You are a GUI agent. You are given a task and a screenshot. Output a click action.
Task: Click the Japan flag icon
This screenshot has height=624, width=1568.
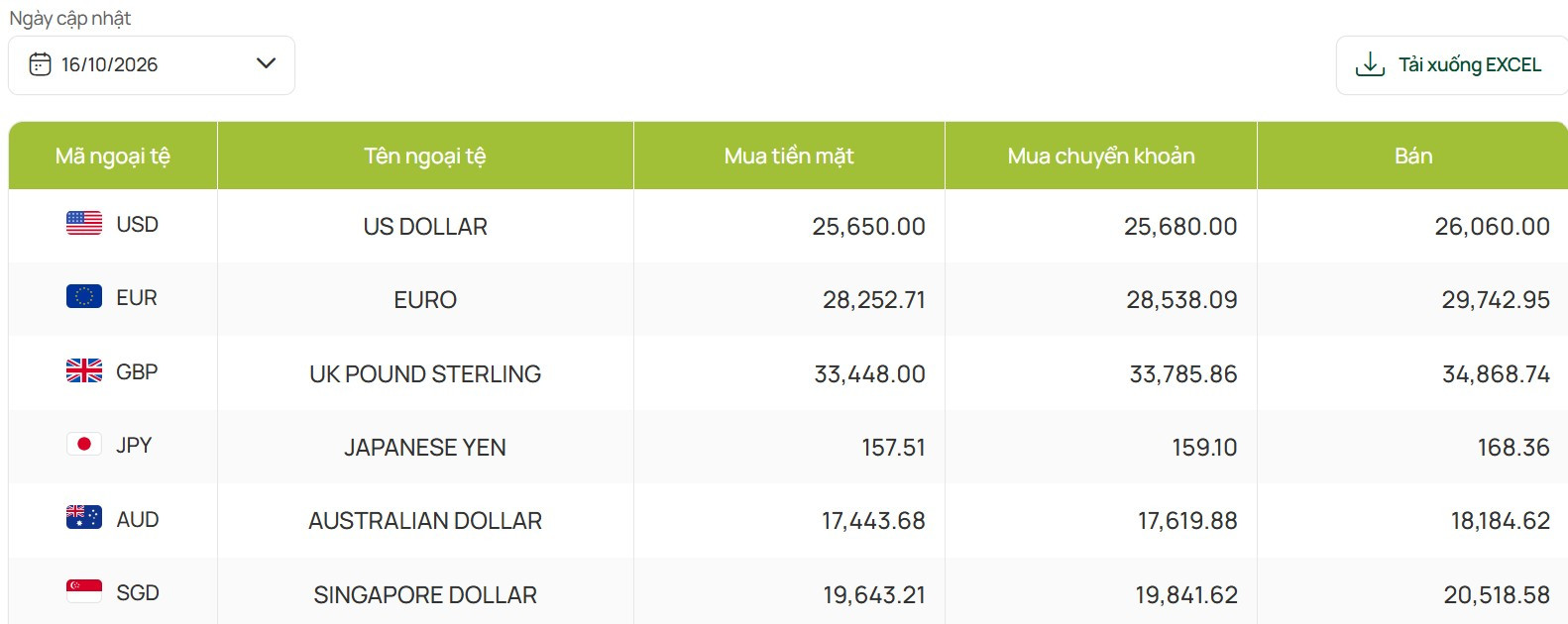[x=84, y=444]
